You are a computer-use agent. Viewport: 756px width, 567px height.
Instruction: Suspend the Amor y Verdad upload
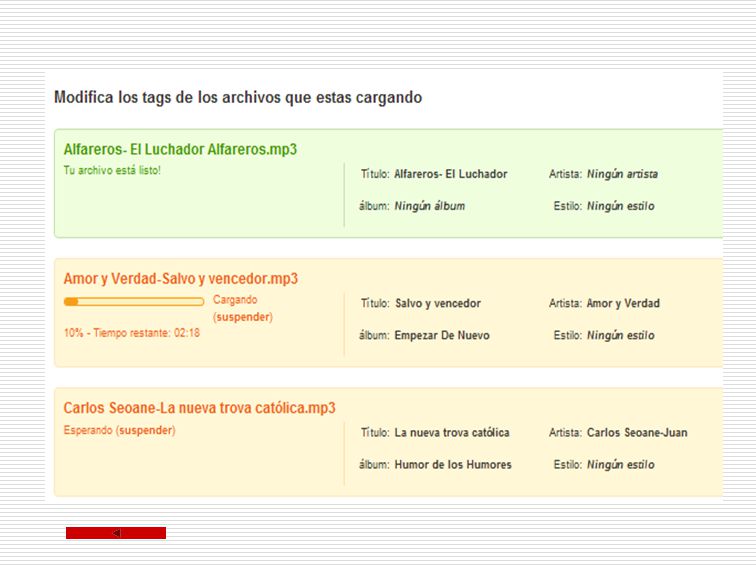click(243, 317)
